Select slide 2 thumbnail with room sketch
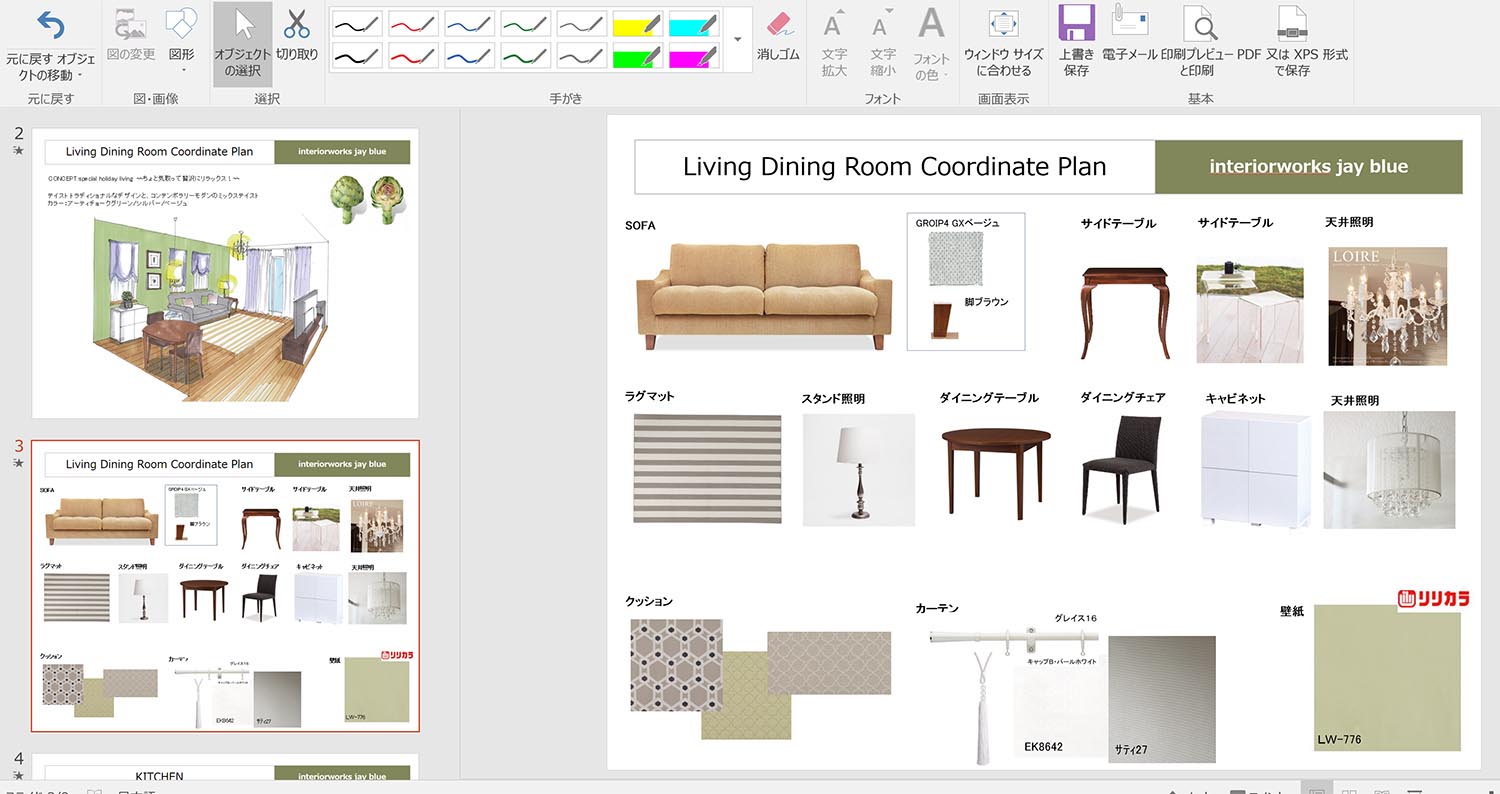The image size is (1500, 794). (x=226, y=273)
